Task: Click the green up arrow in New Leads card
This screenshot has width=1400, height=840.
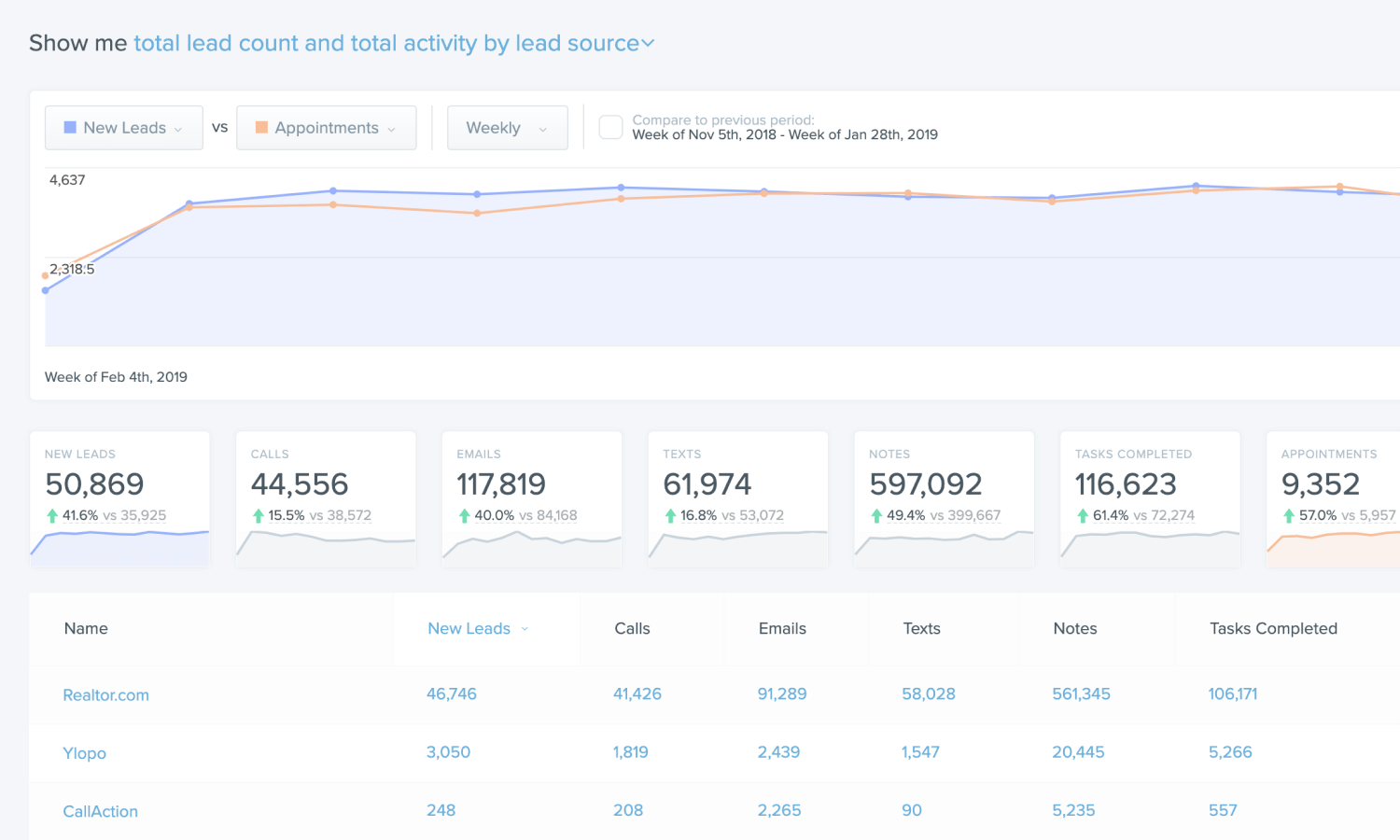Action: point(52,515)
